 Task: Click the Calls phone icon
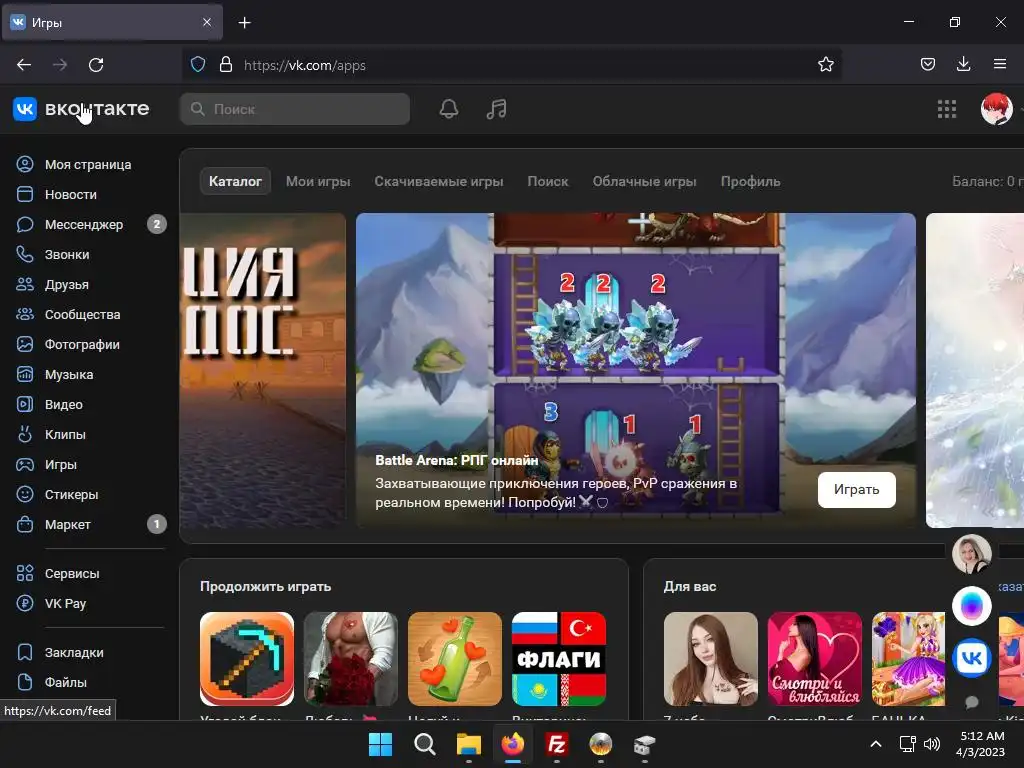(25, 254)
